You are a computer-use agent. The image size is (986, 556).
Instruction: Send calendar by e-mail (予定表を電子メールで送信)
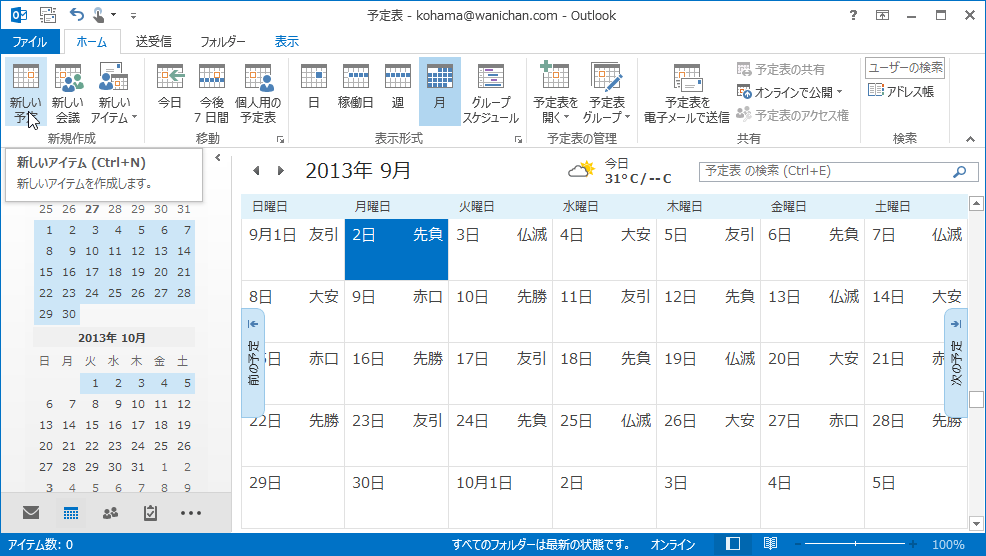click(x=687, y=92)
